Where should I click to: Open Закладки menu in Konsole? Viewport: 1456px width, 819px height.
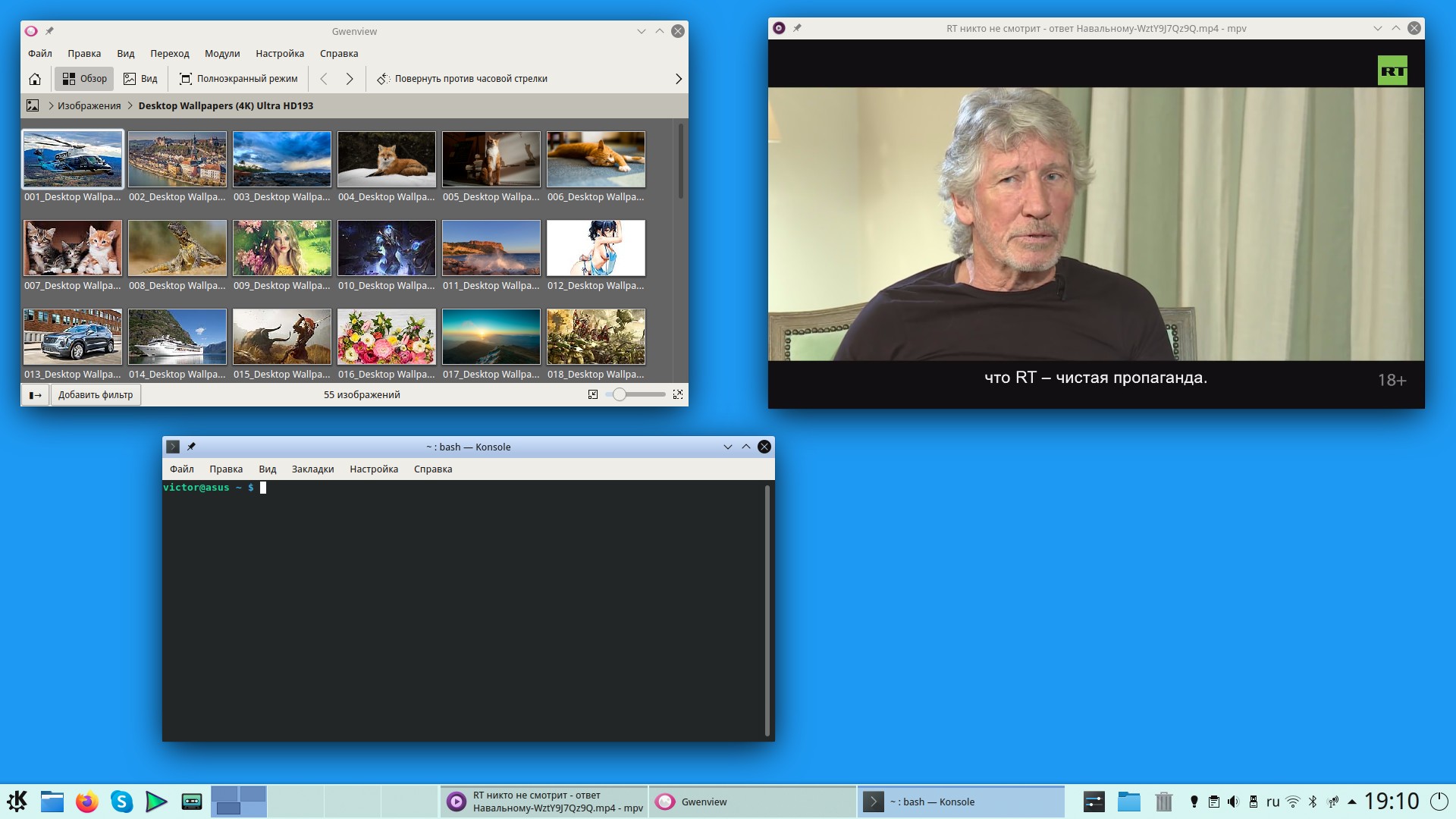[x=312, y=469]
